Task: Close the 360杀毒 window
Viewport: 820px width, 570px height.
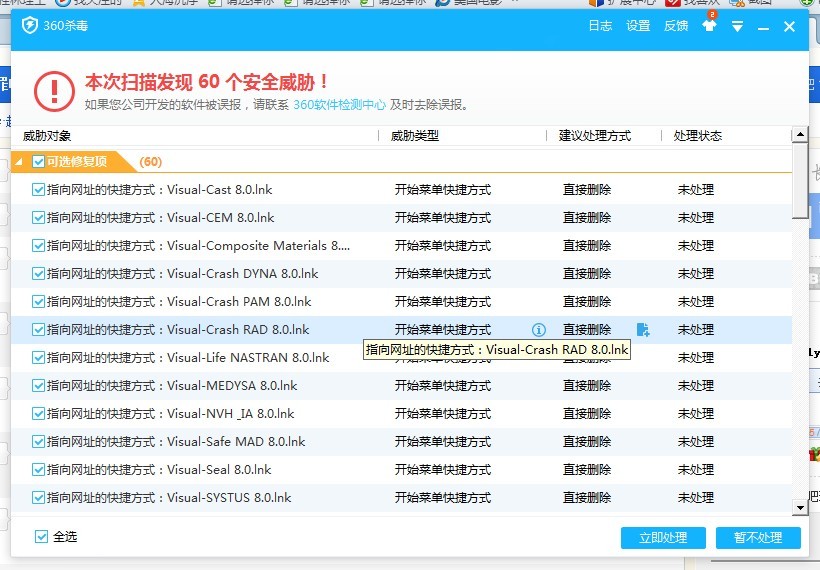Action: click(789, 26)
